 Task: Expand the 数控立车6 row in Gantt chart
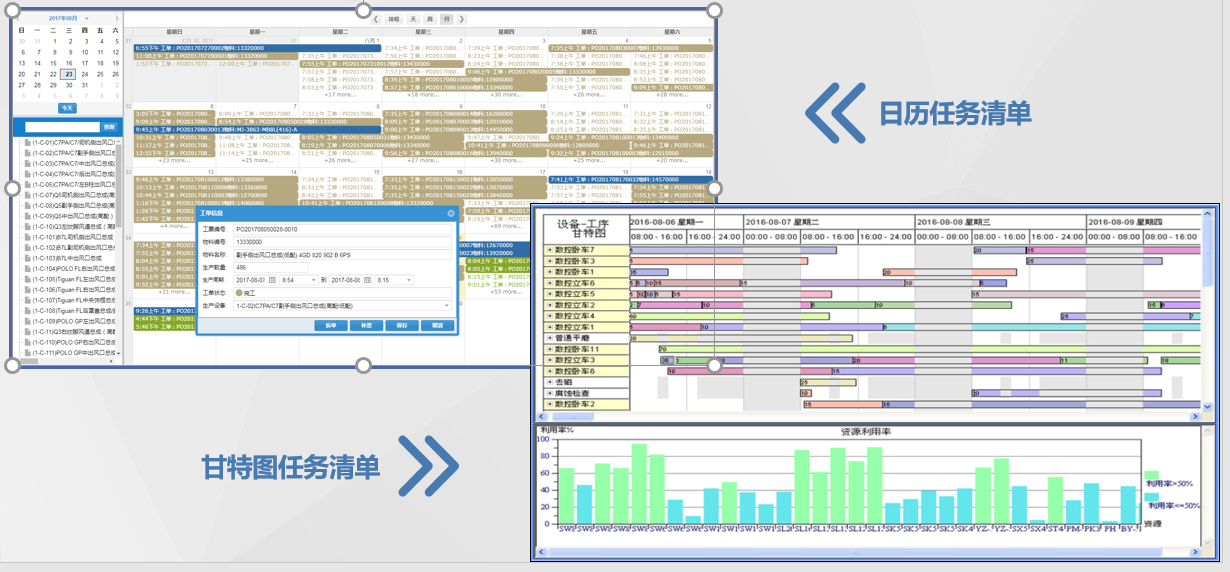tap(548, 283)
